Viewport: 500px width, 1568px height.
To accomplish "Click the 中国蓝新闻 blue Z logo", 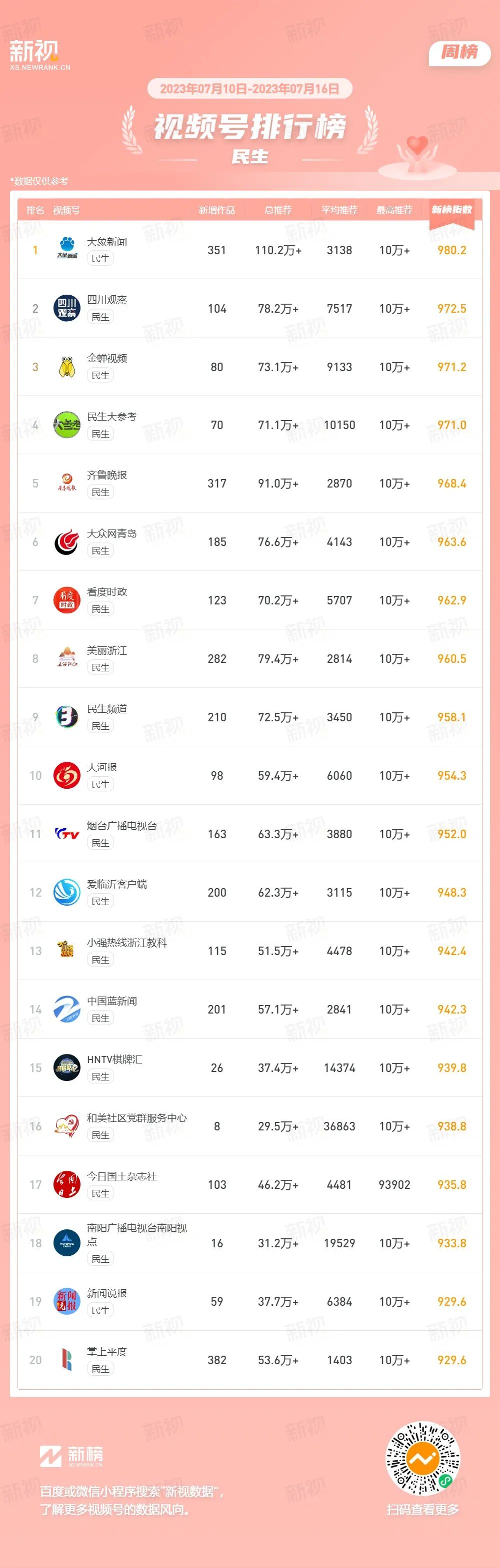I will pos(67,1009).
